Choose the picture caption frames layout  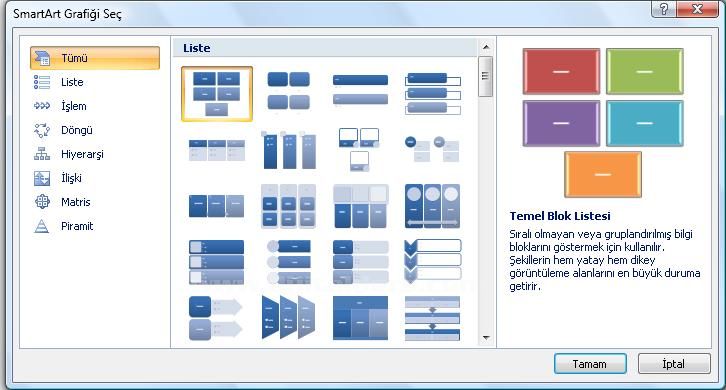pos(359,150)
